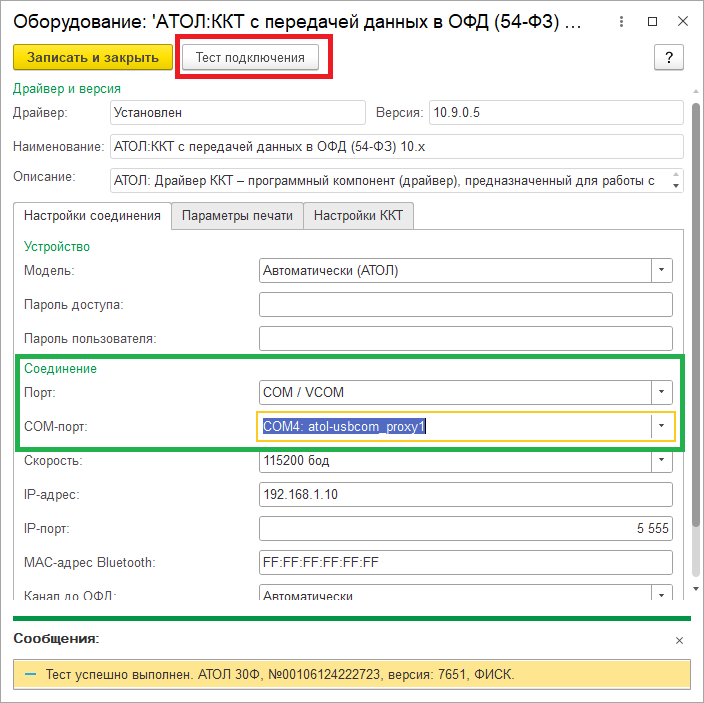Expand the Модель dropdown list

coord(661,270)
